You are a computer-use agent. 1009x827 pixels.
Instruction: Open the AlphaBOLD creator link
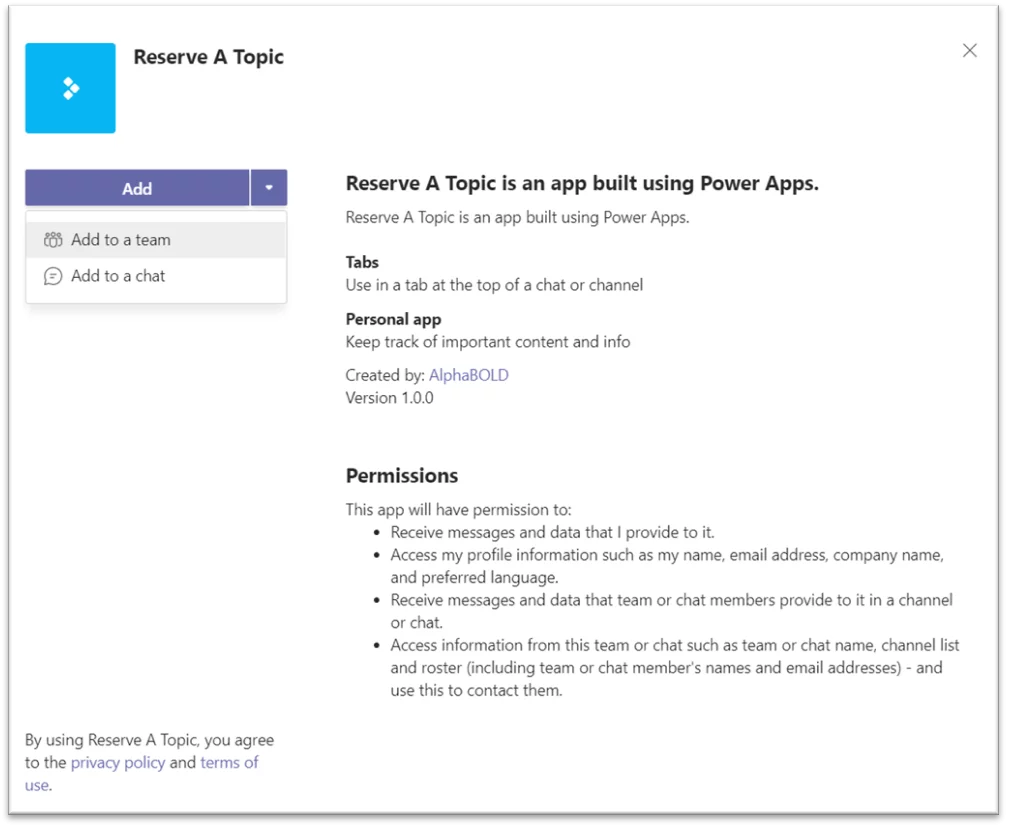(468, 375)
